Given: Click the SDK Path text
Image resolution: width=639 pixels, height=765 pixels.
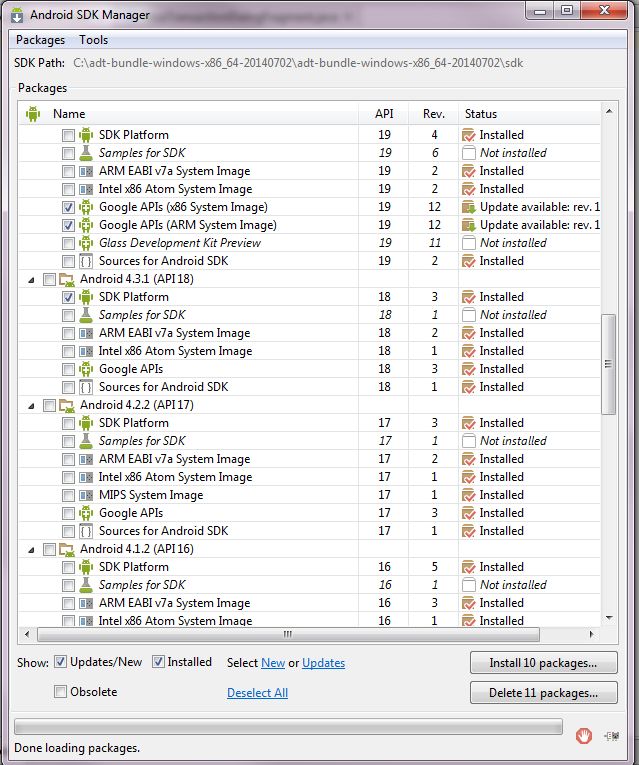Looking at the screenshot, I should point(298,63).
